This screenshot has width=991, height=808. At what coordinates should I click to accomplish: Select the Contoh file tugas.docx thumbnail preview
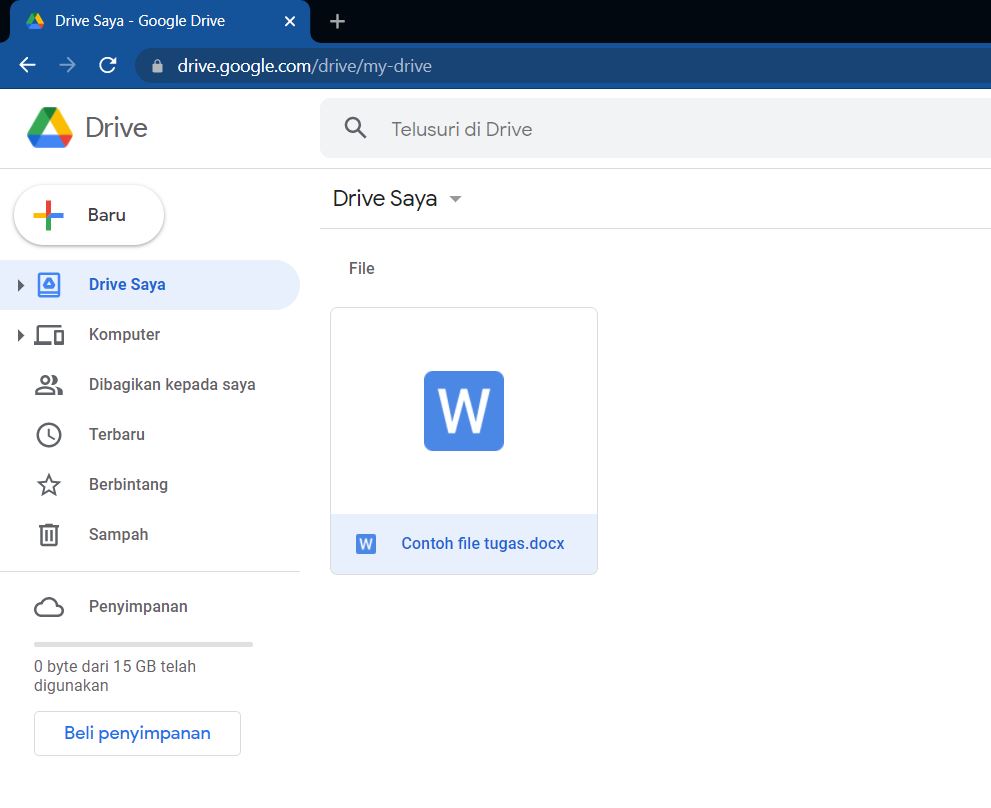coord(464,411)
